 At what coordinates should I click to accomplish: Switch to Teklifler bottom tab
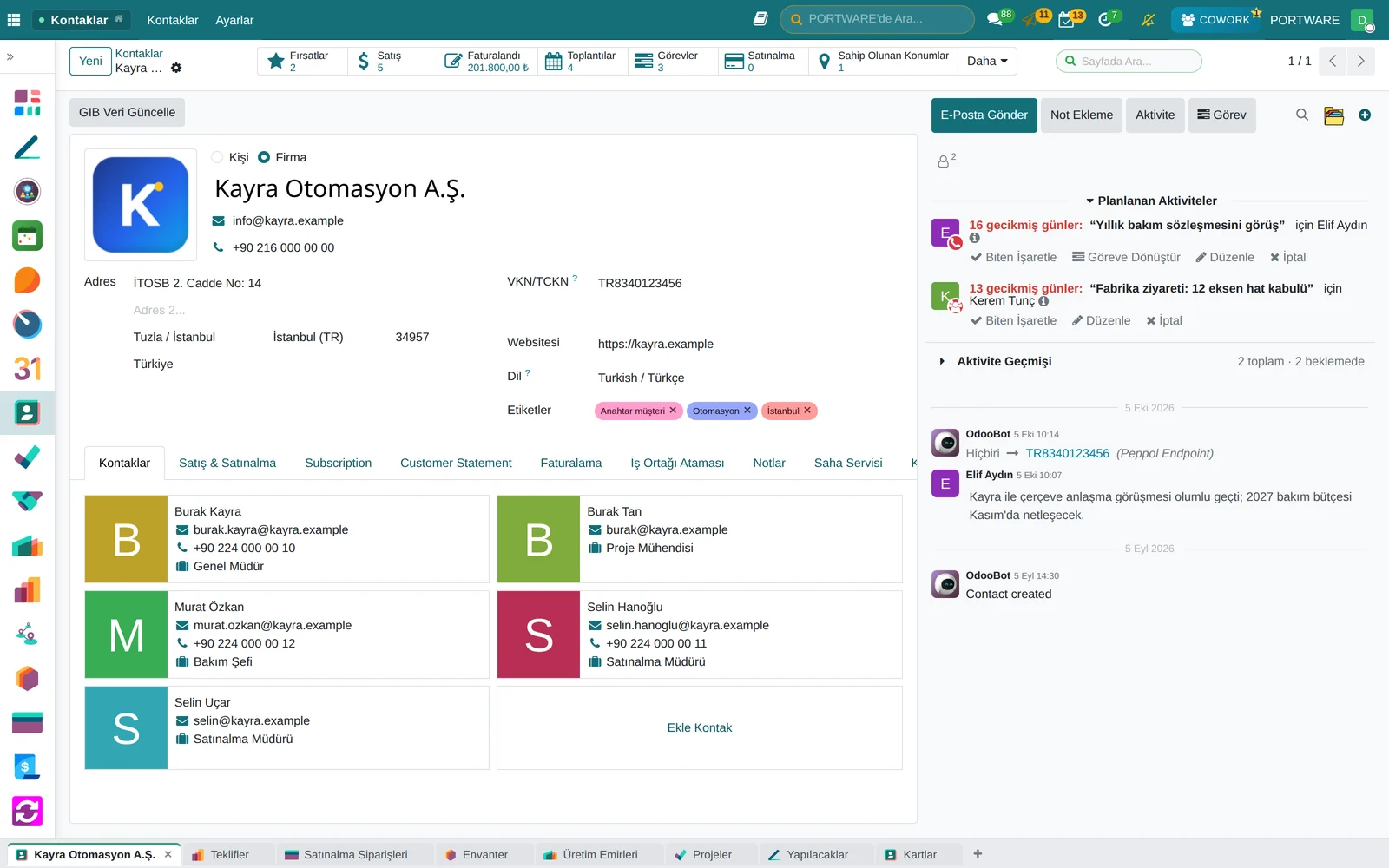tap(227, 855)
